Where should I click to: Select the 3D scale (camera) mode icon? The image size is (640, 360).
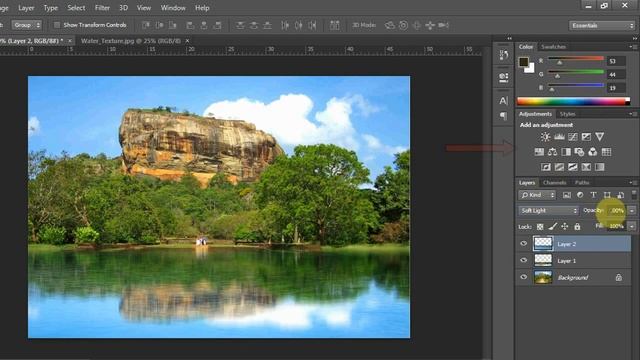click(443, 25)
